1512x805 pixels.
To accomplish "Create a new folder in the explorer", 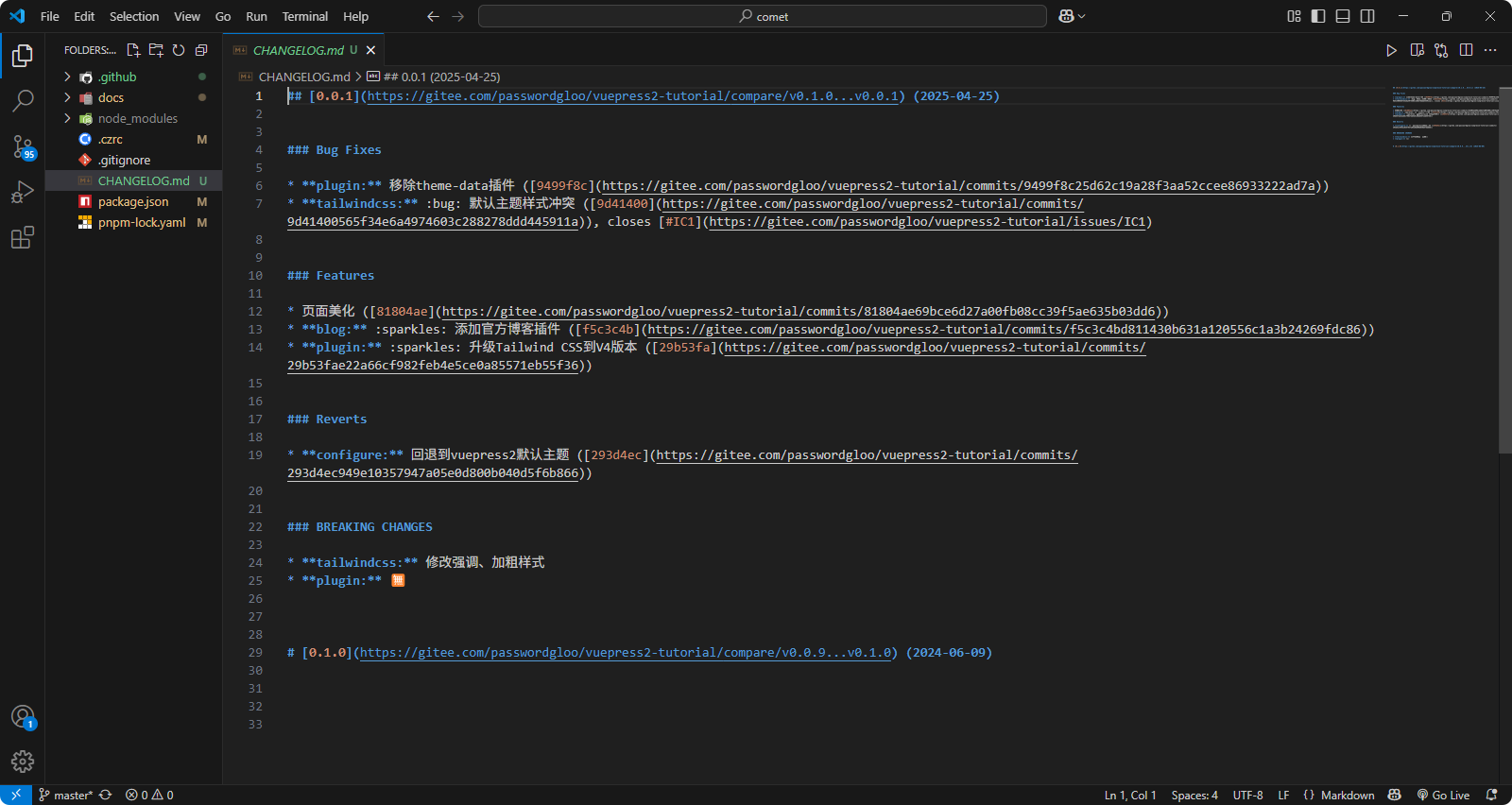I will [156, 50].
